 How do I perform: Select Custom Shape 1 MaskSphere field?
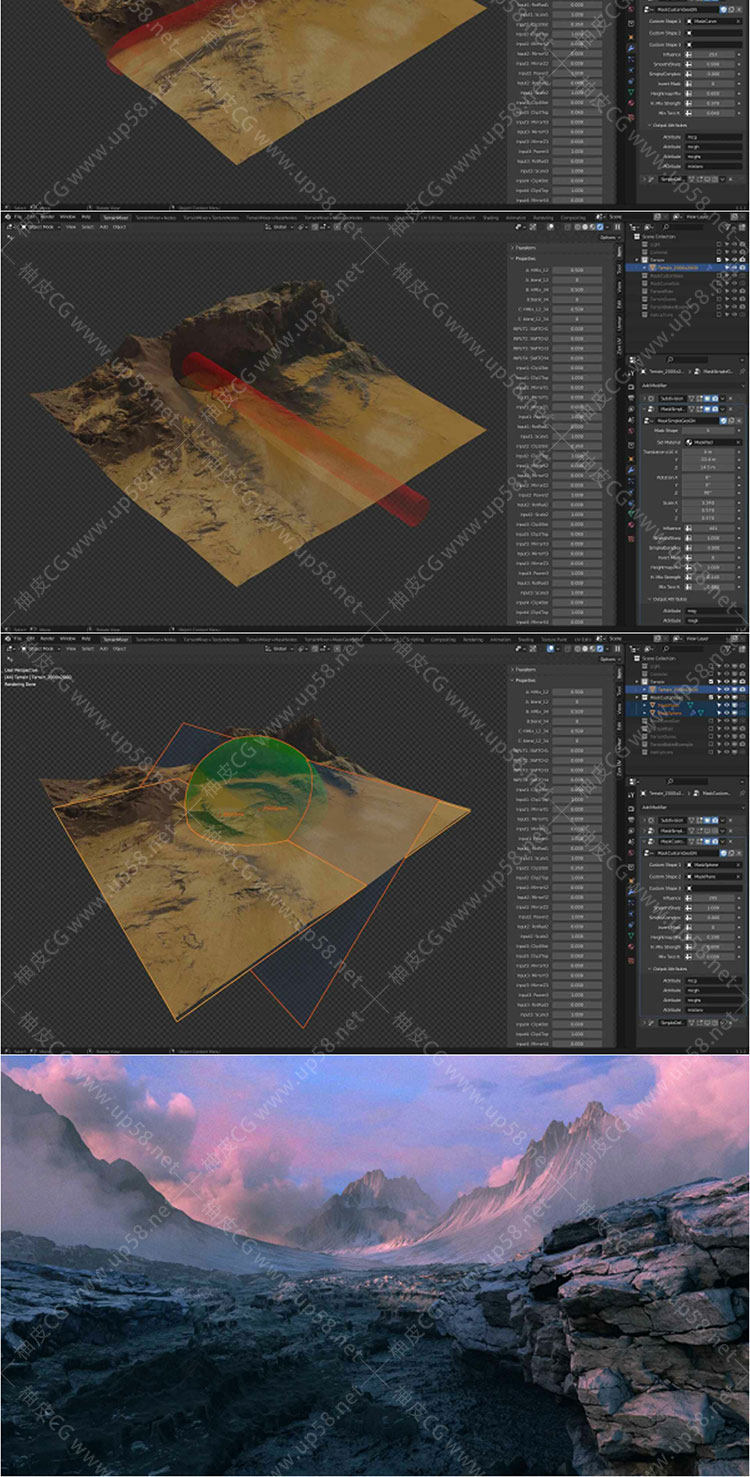point(714,865)
